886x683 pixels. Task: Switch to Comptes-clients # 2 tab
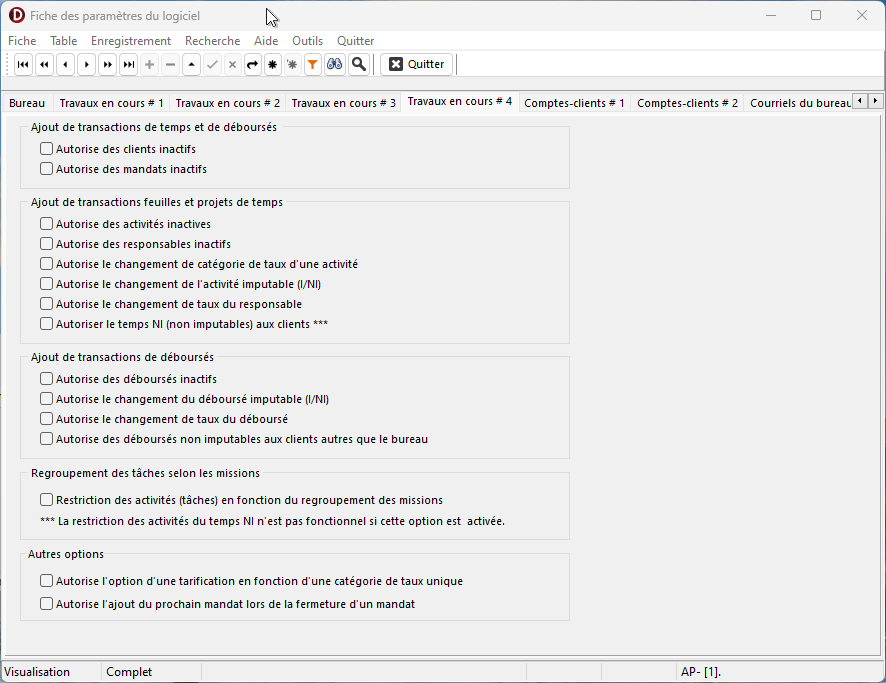point(688,103)
